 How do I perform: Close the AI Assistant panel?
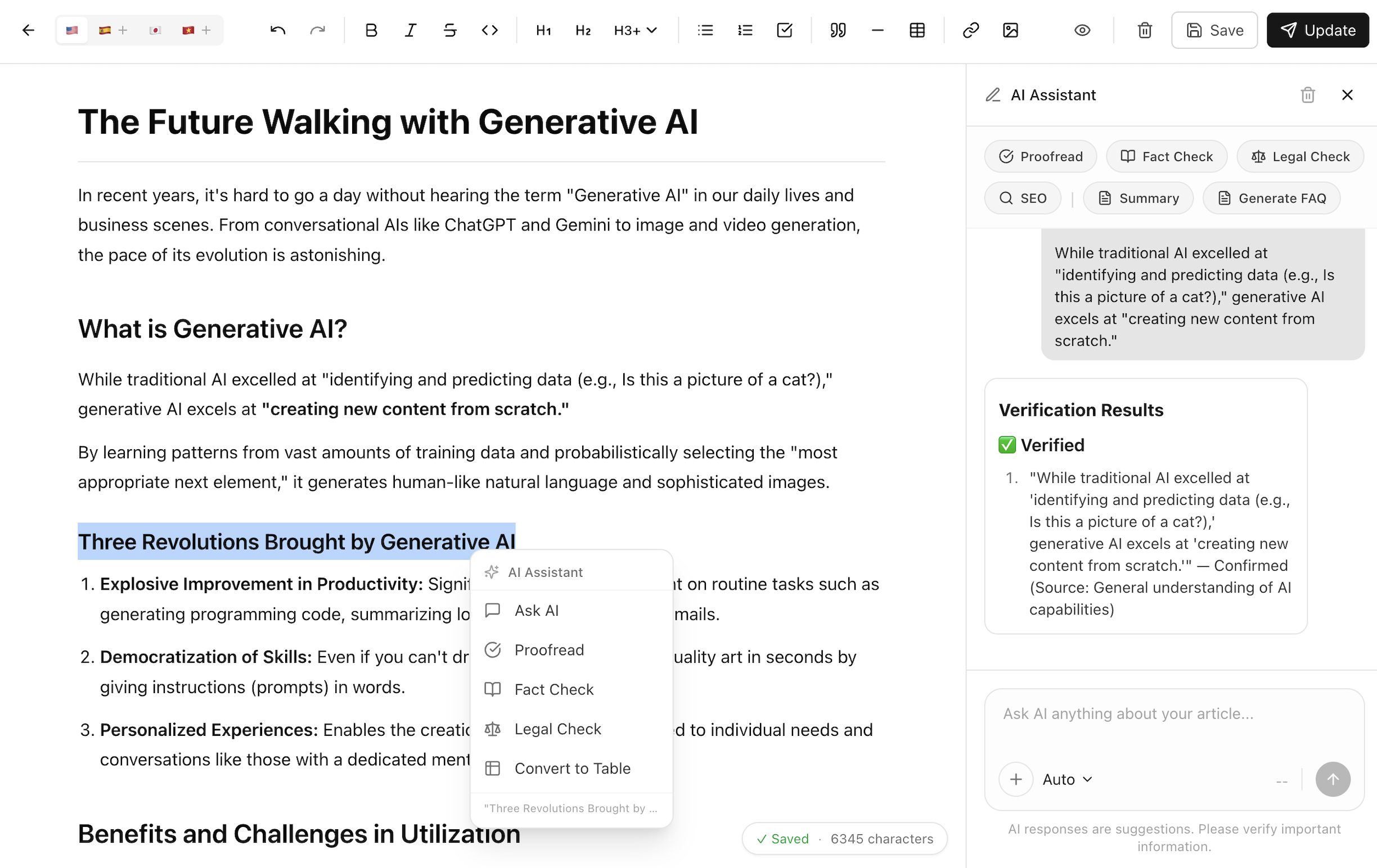(1347, 95)
